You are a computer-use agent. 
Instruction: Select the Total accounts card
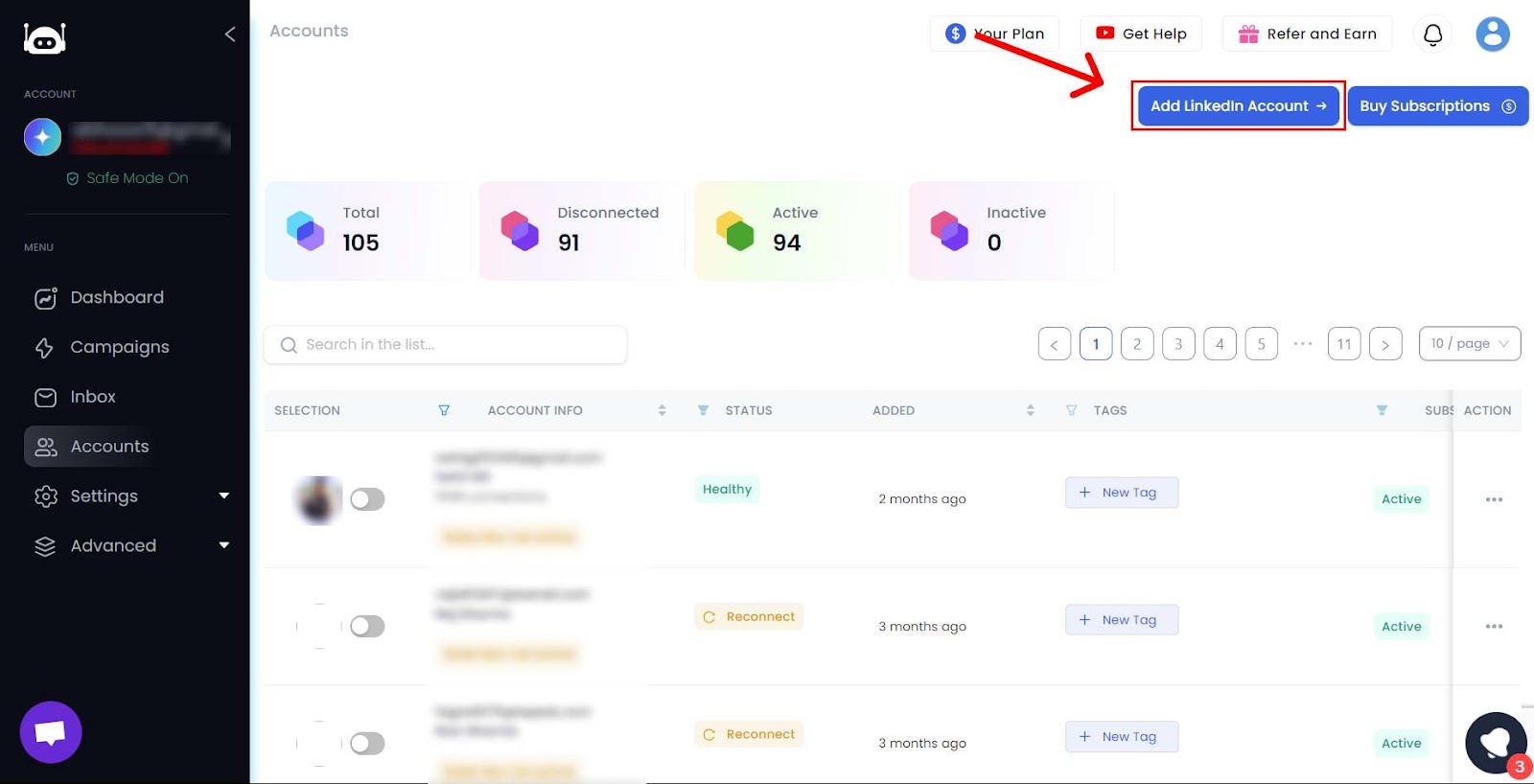368,231
